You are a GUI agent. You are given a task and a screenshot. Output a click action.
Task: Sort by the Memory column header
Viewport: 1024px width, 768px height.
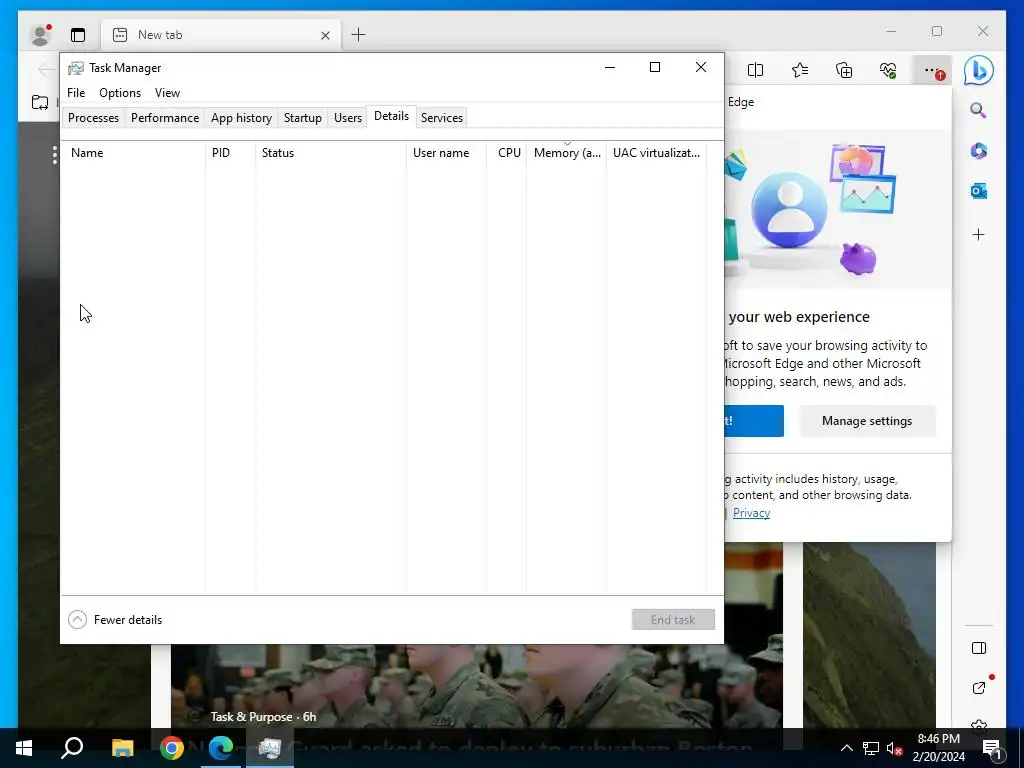[566, 153]
